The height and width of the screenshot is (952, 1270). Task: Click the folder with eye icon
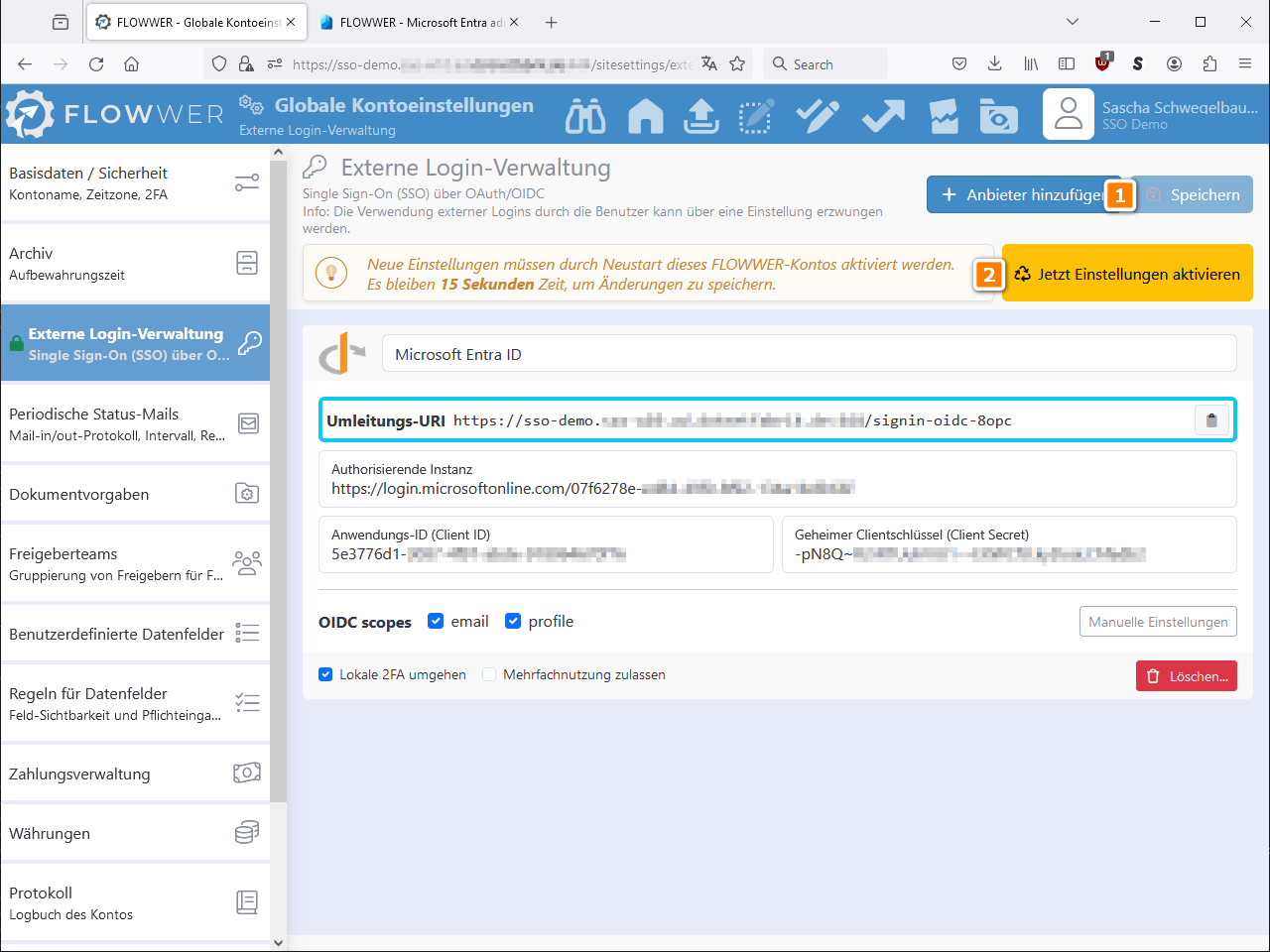998,116
